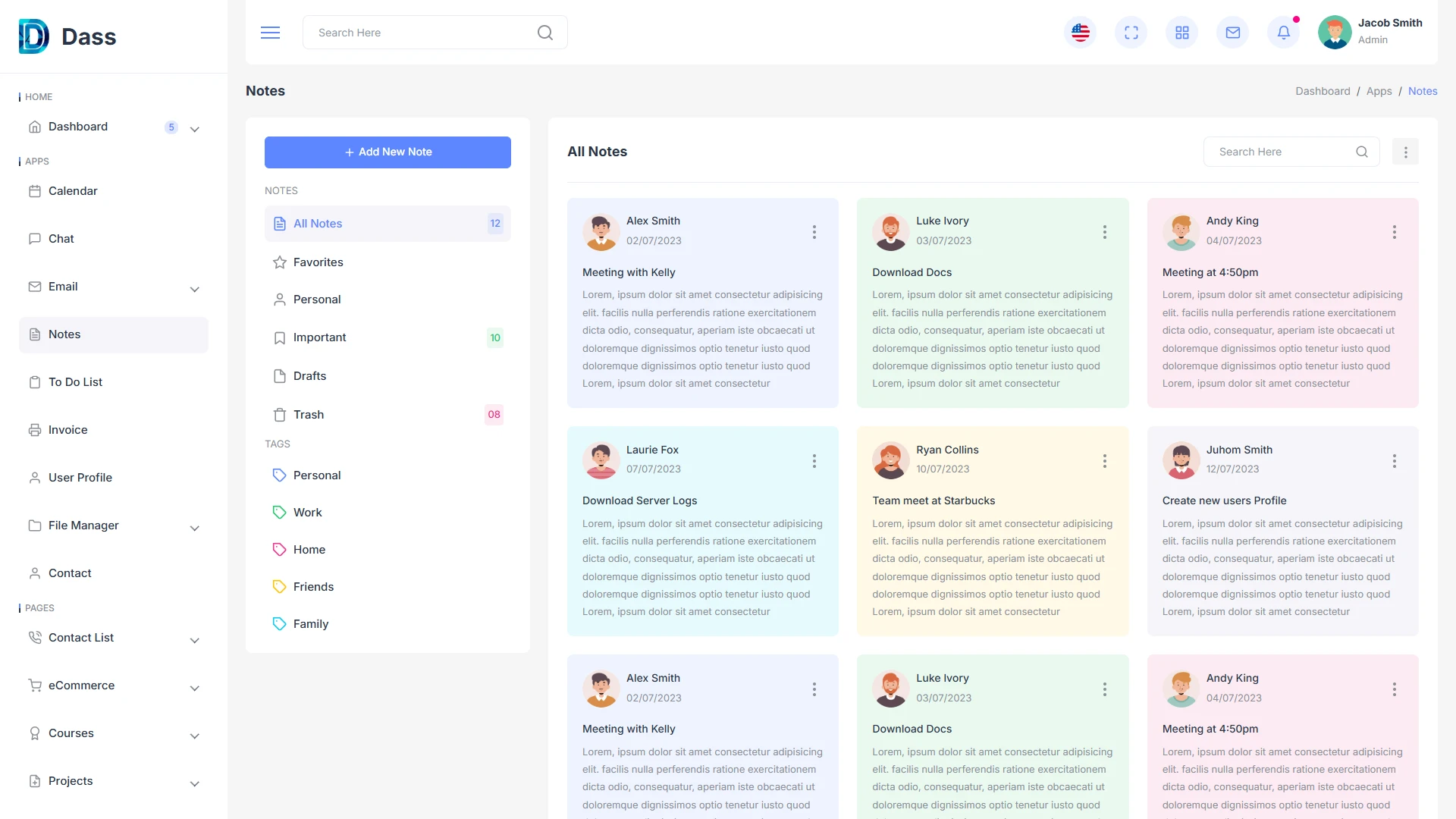Open the Create new users Profile note title
This screenshot has width=1456, height=819.
[1224, 500]
